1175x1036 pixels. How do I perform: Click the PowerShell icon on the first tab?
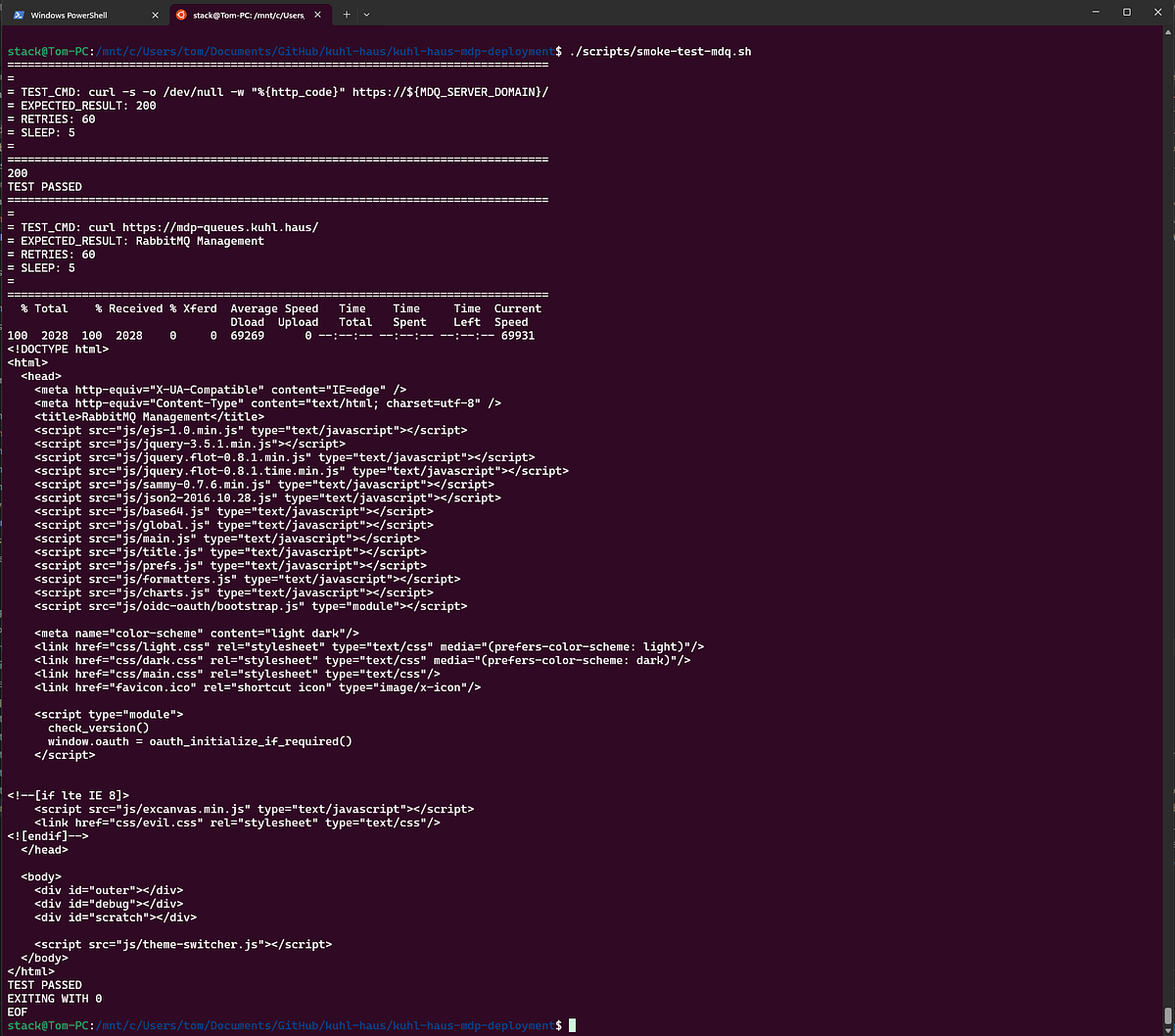point(18,16)
